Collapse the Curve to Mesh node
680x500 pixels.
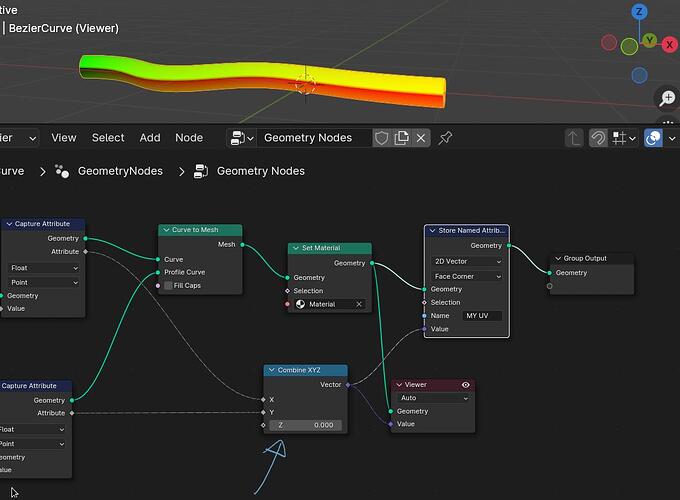(x=166, y=230)
